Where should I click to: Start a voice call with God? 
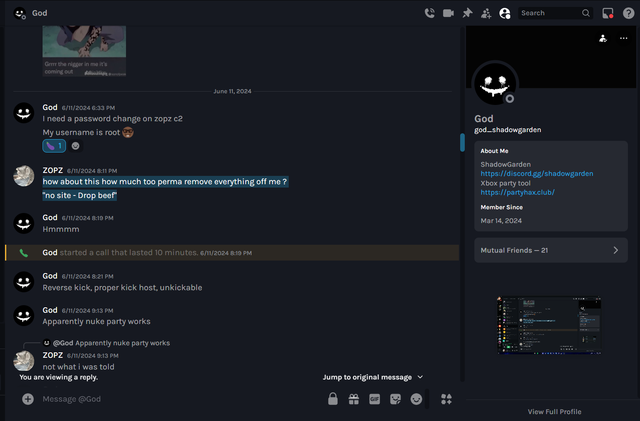point(429,13)
